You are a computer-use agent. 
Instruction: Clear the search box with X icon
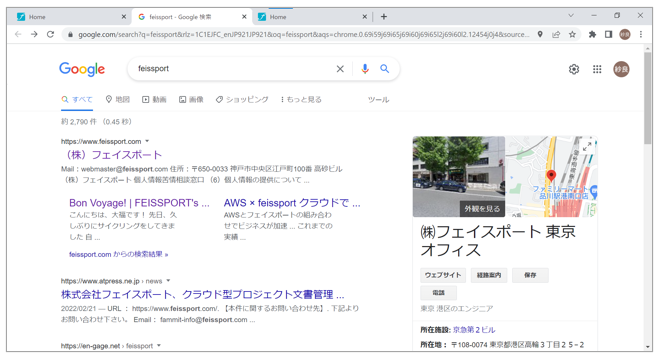(x=340, y=69)
